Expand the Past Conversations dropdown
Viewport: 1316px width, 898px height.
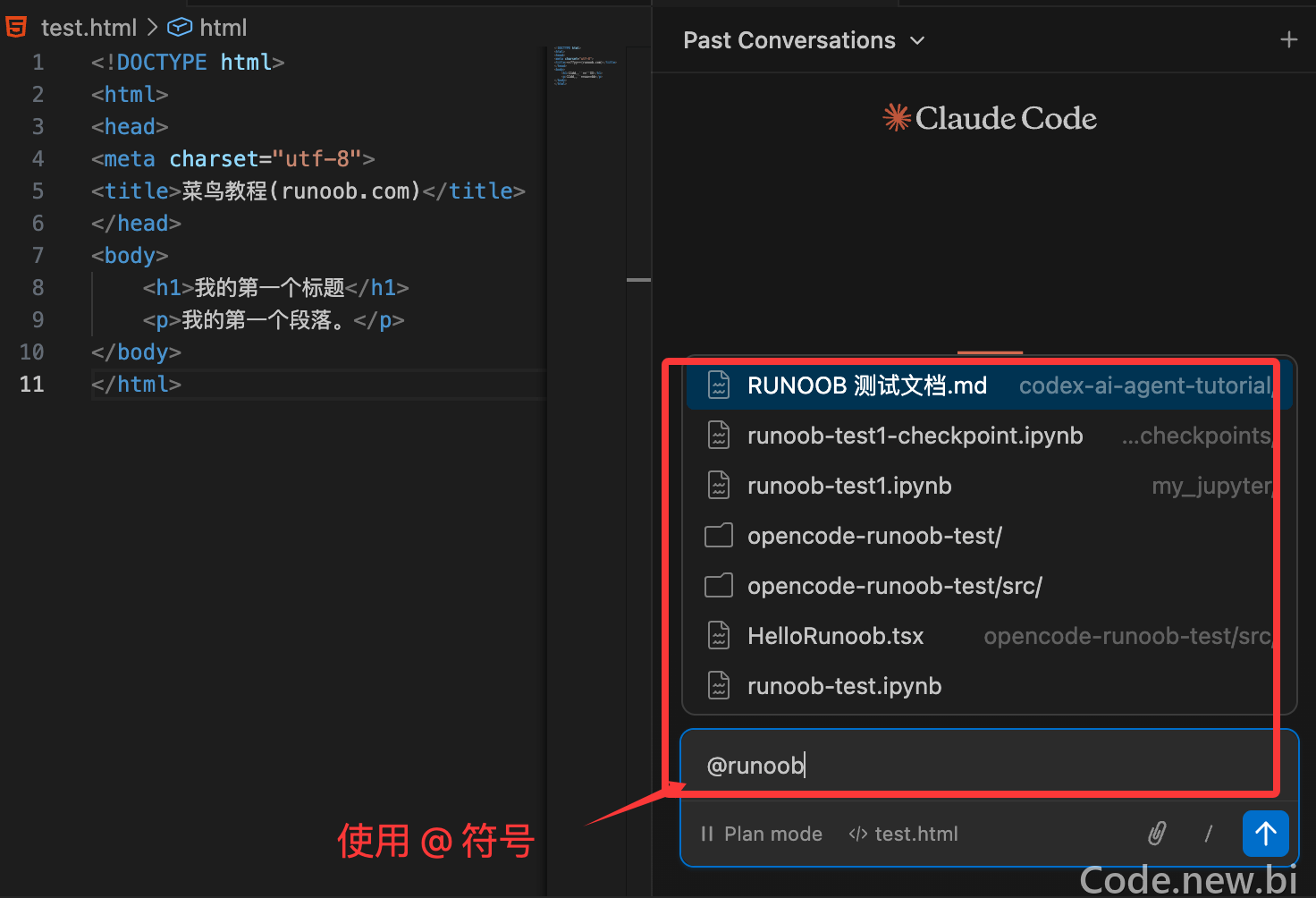coord(804,40)
